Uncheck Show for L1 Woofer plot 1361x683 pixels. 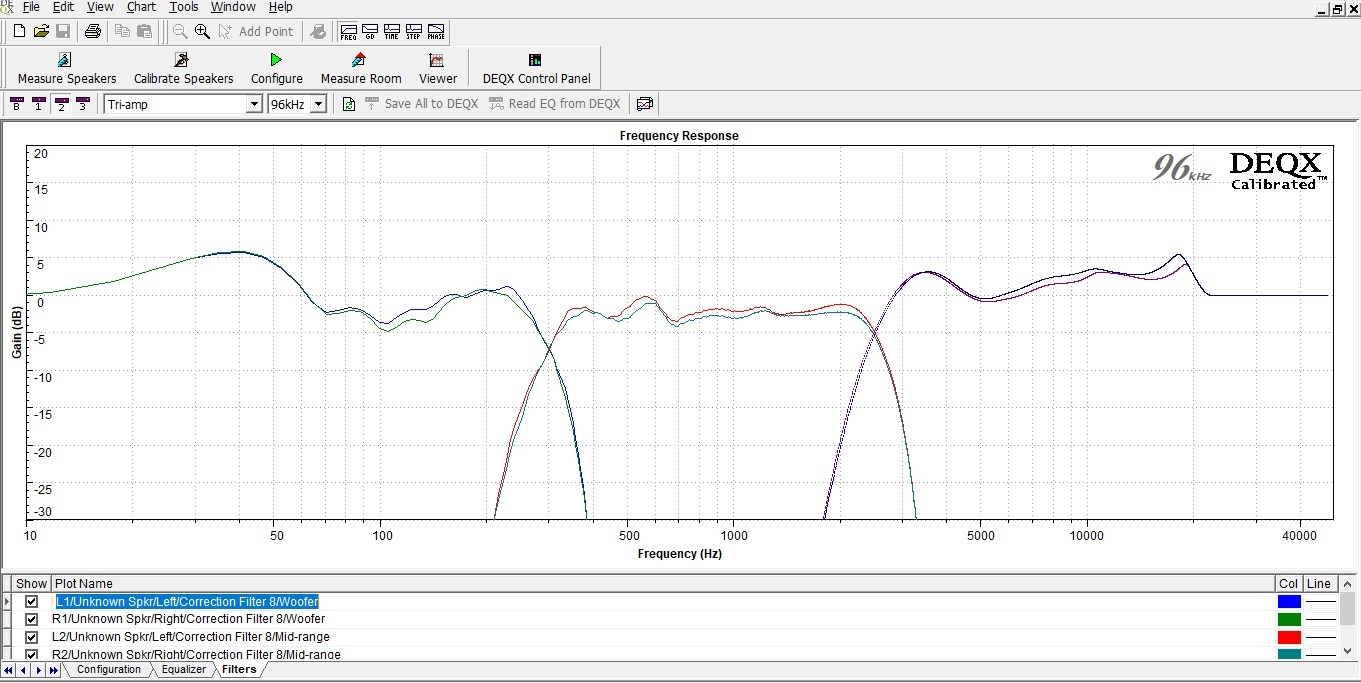pos(32,602)
